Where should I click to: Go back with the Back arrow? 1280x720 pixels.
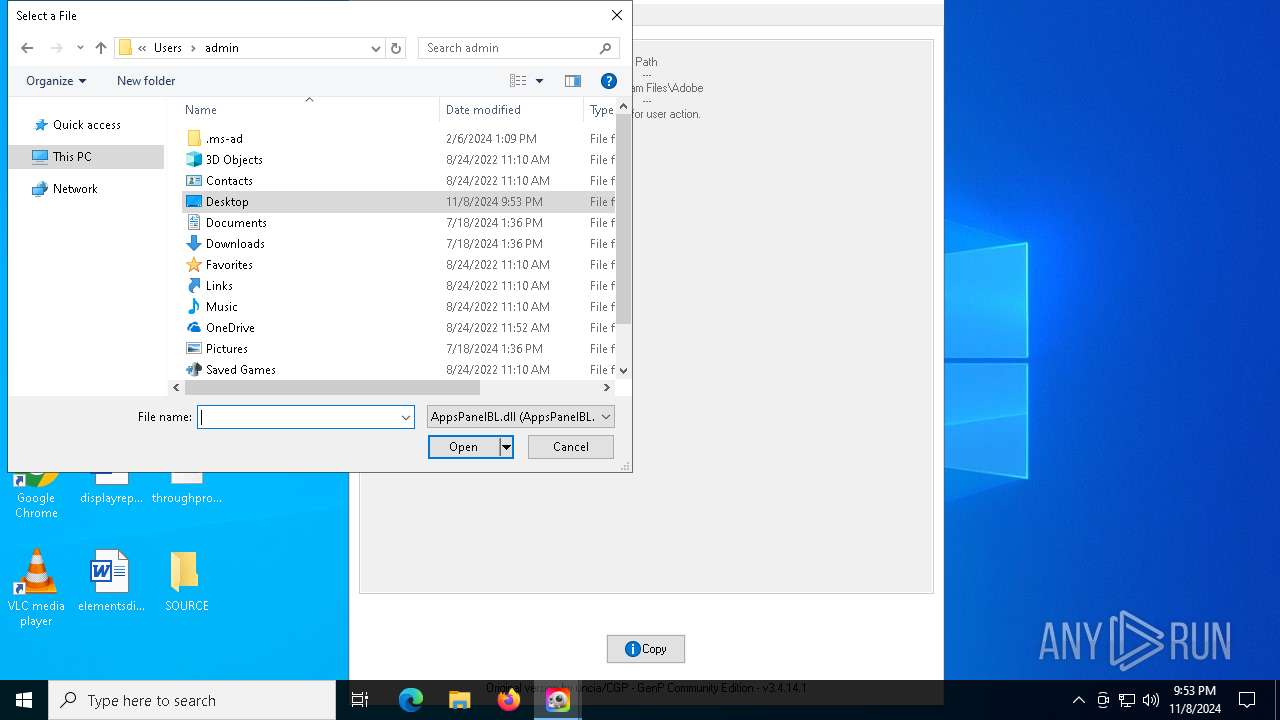(27, 48)
